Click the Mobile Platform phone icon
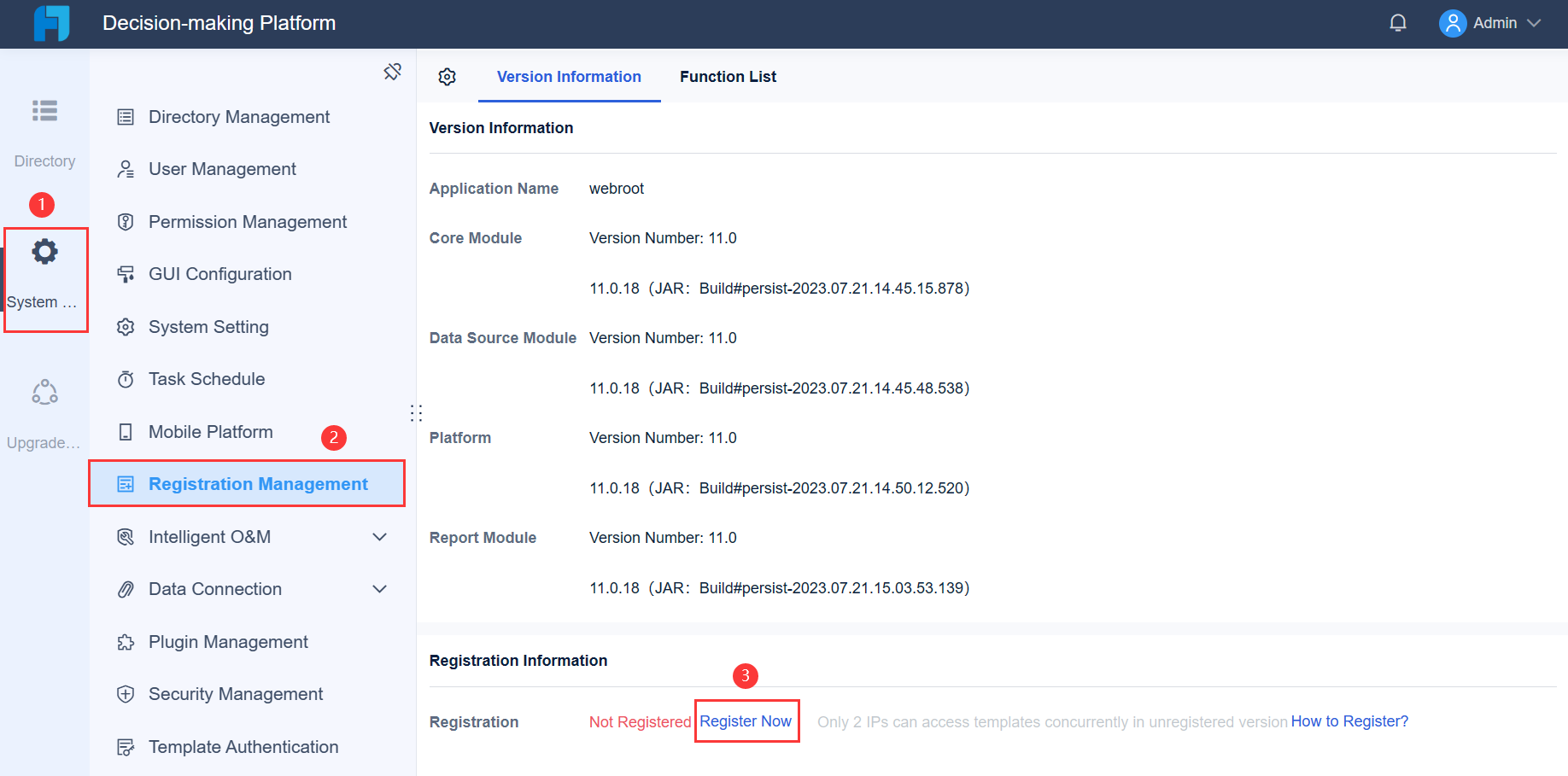This screenshot has width=1568, height=776. (x=126, y=431)
